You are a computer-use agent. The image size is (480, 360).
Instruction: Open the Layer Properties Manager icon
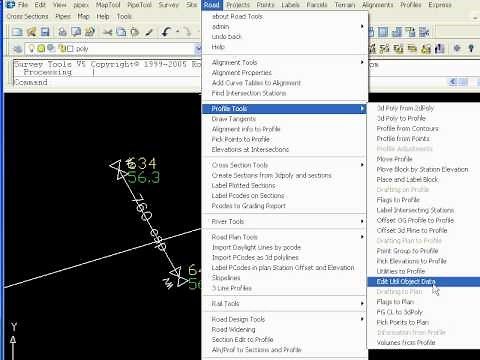pos(17,49)
